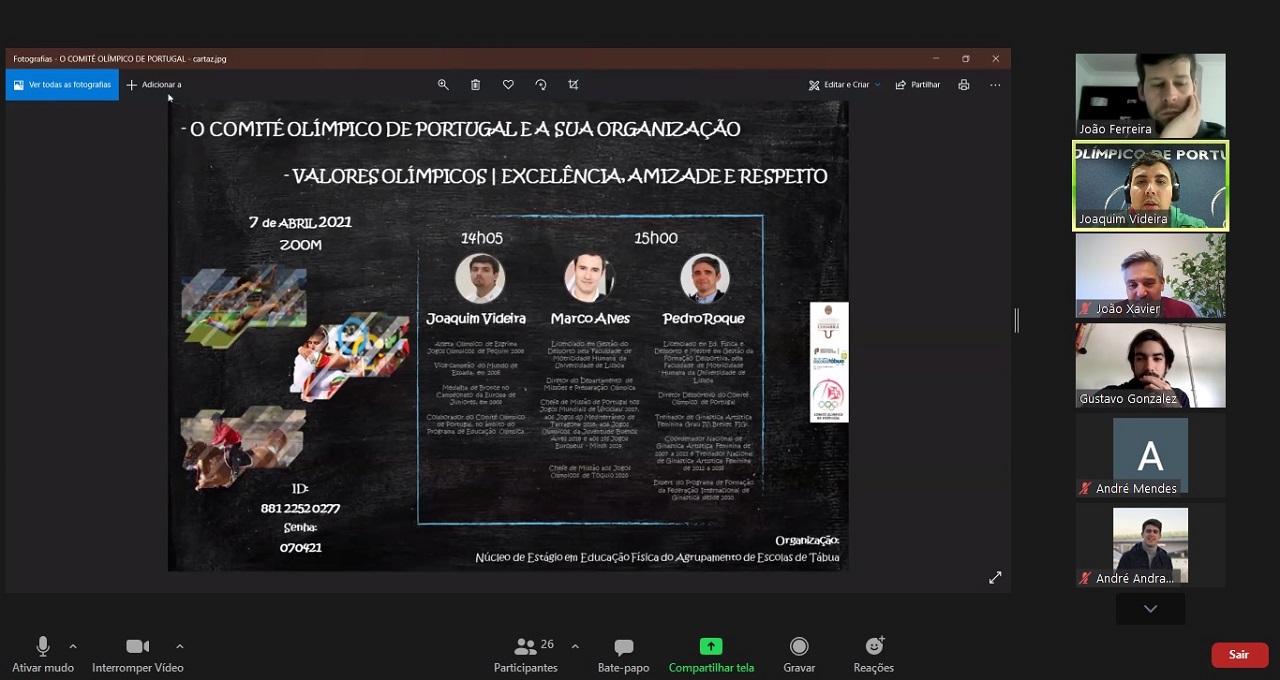Mute microphone with Ativar mudo

(x=43, y=656)
